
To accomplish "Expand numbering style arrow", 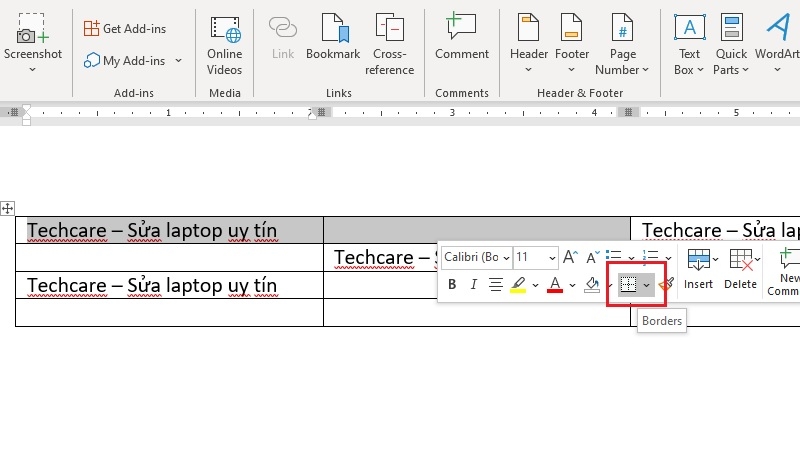I will 668,258.
